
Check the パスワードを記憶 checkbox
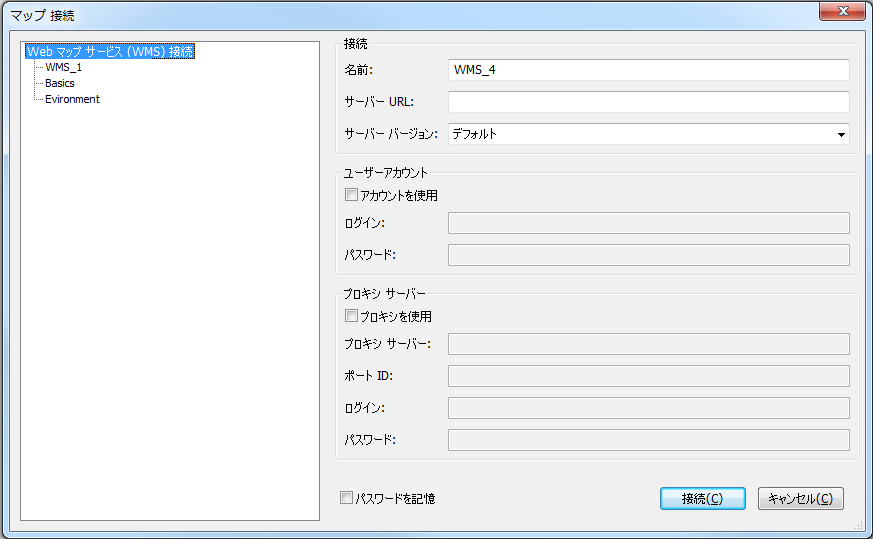(346, 498)
